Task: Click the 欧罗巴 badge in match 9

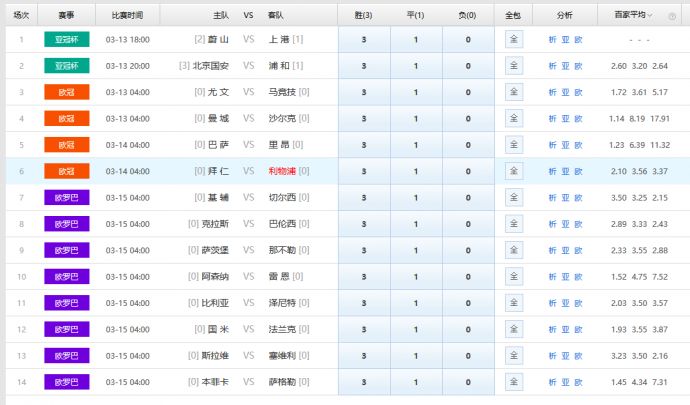Action: click(x=67, y=250)
